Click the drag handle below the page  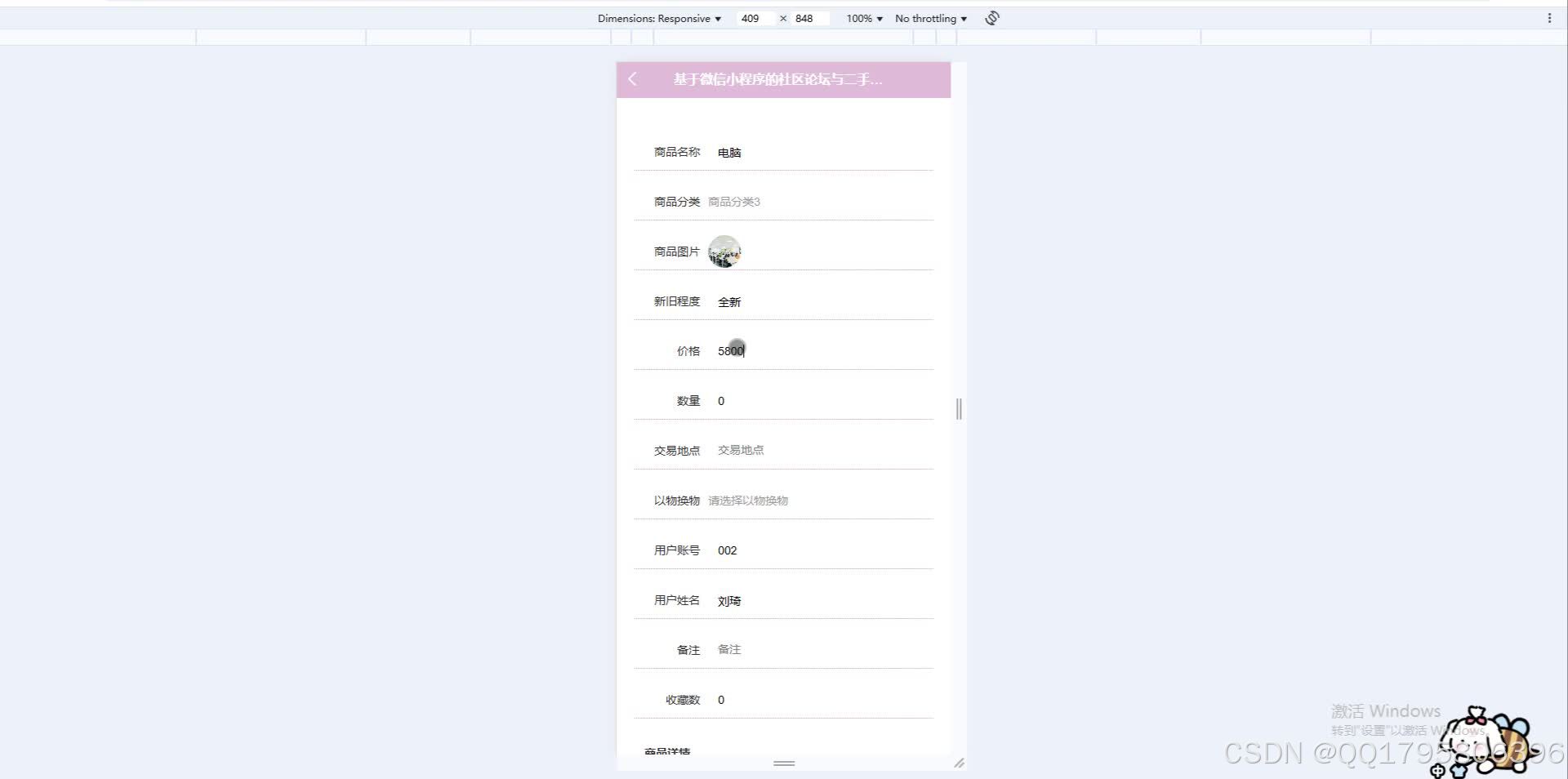tap(783, 764)
